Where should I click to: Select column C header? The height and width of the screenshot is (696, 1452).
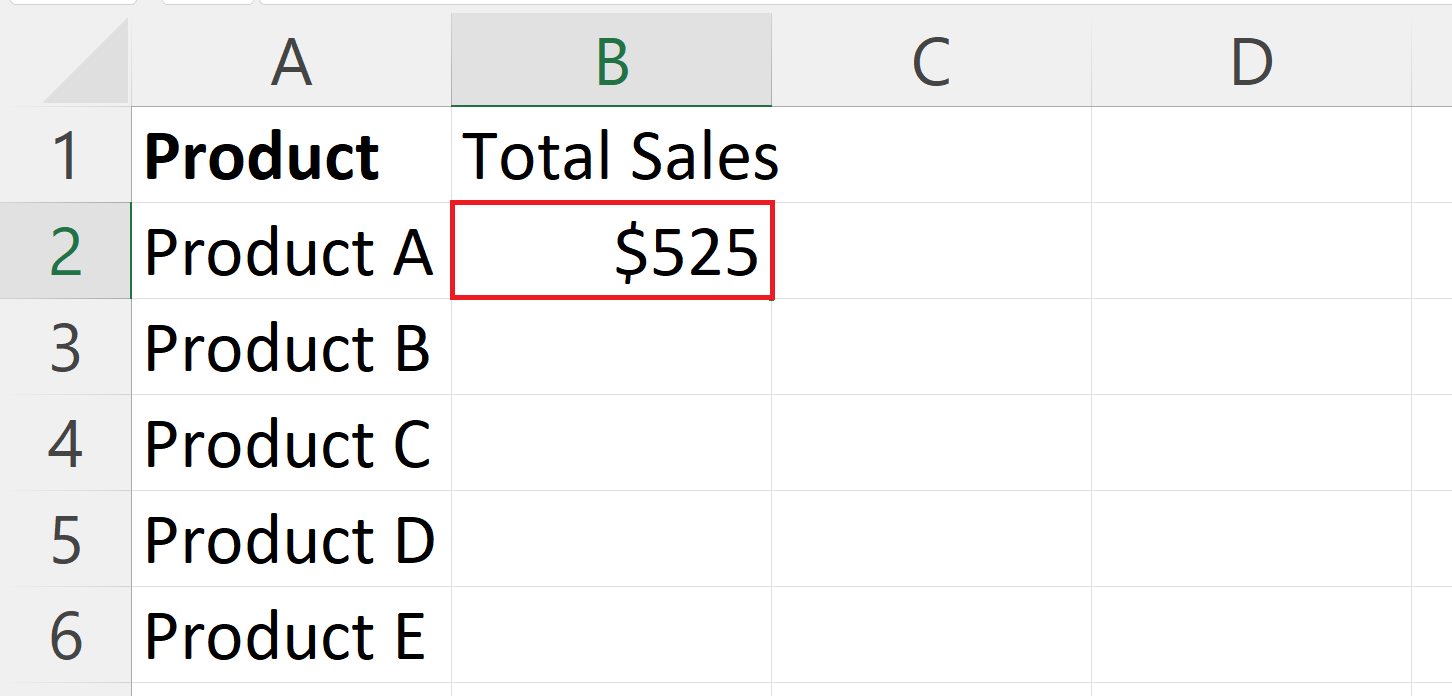coord(930,62)
